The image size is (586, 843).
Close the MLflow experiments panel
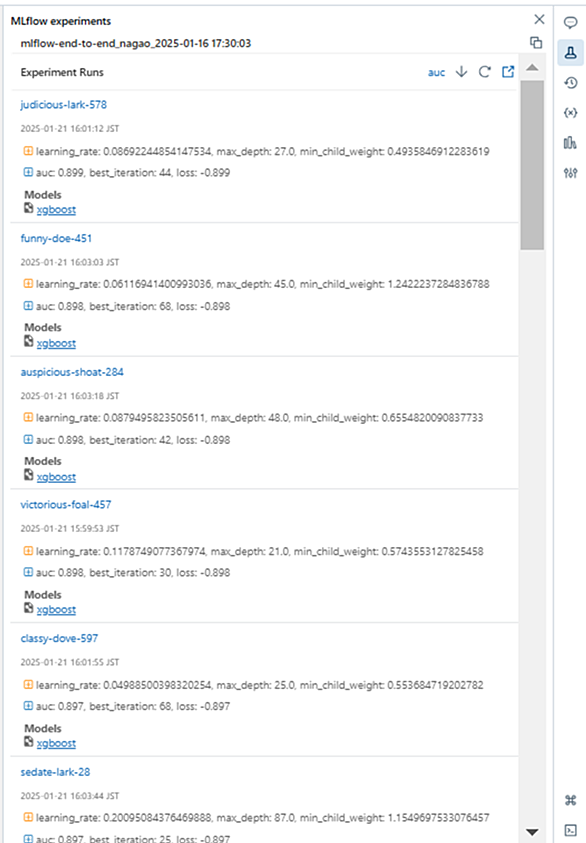(x=539, y=19)
